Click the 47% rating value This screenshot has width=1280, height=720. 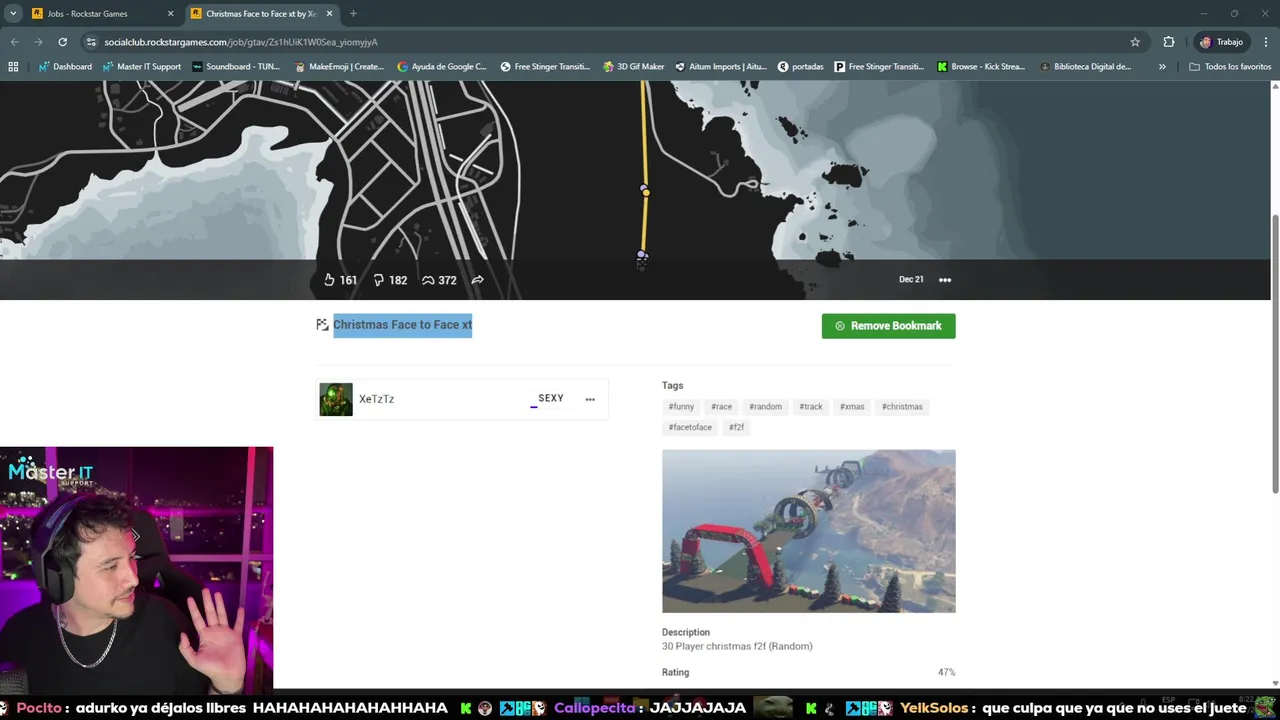[x=946, y=673]
